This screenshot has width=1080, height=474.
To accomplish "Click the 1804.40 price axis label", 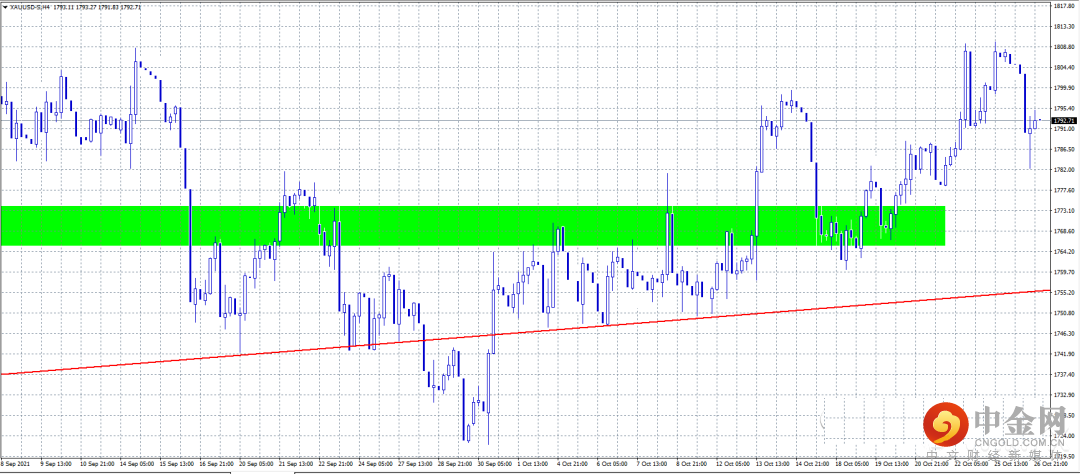I will click(x=1065, y=68).
